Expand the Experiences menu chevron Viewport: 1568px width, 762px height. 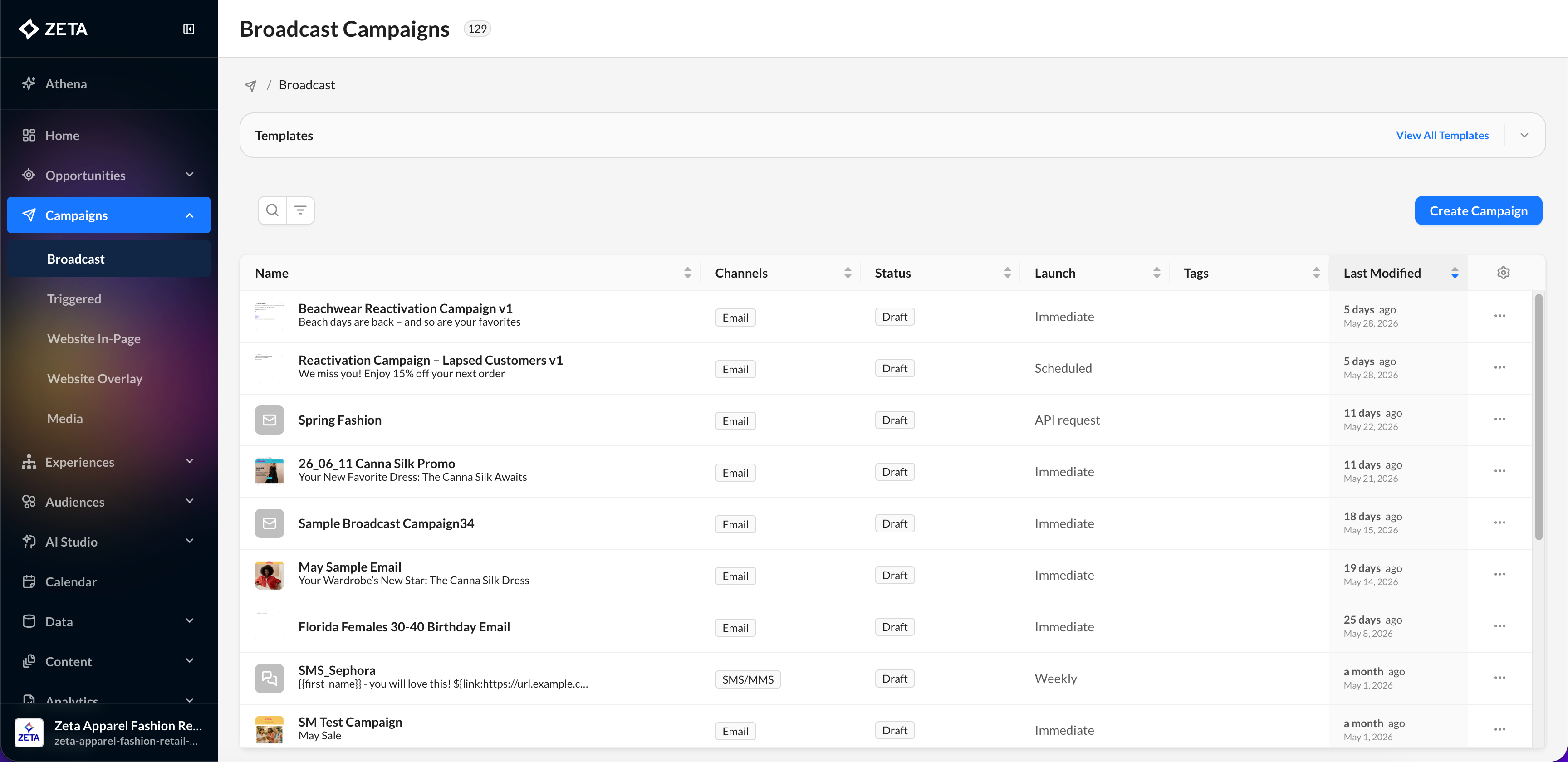(x=189, y=461)
